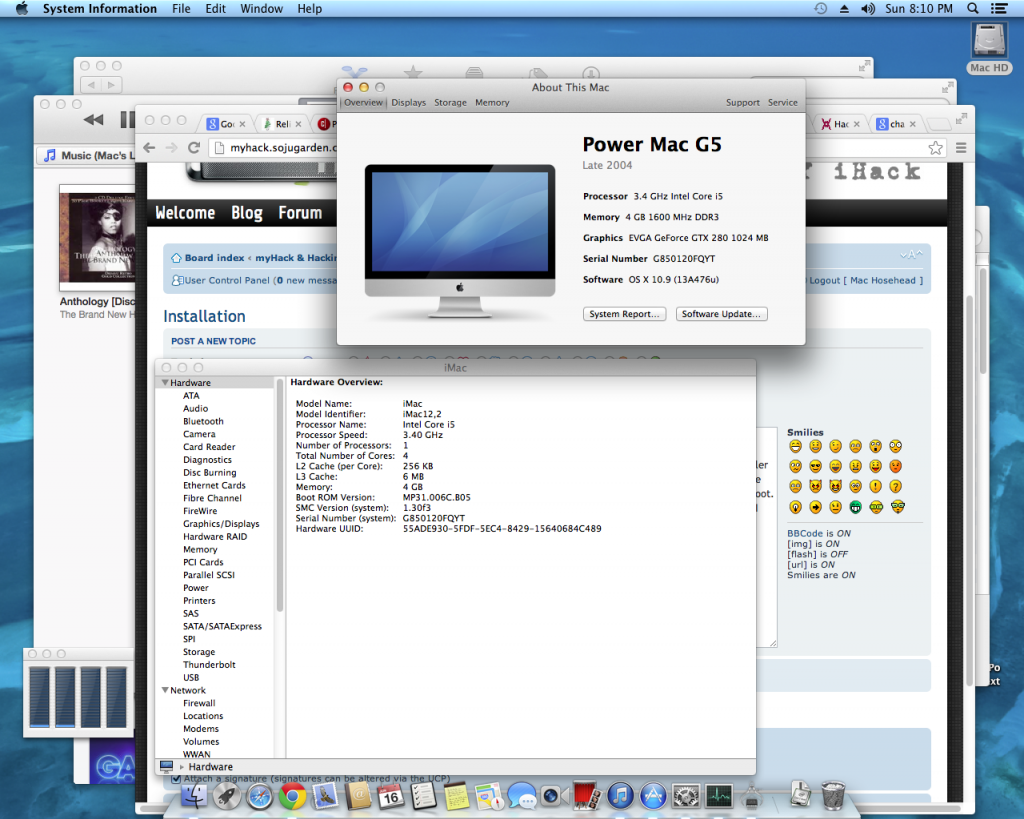Mute sound using the menu bar volume icon
Screen dimensions: 1024x819
coord(867,8)
